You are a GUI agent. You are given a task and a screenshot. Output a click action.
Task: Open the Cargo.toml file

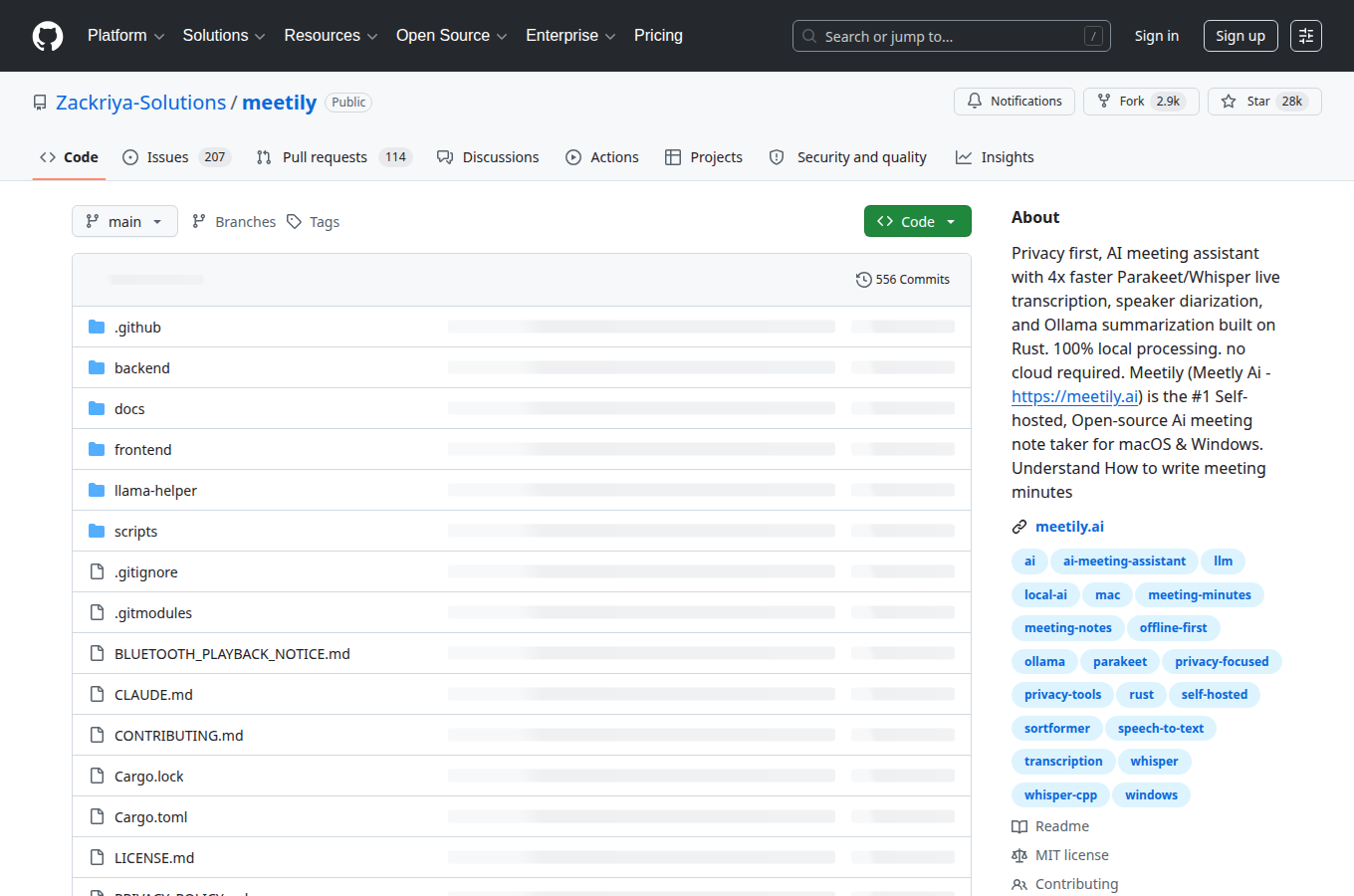pos(151,817)
